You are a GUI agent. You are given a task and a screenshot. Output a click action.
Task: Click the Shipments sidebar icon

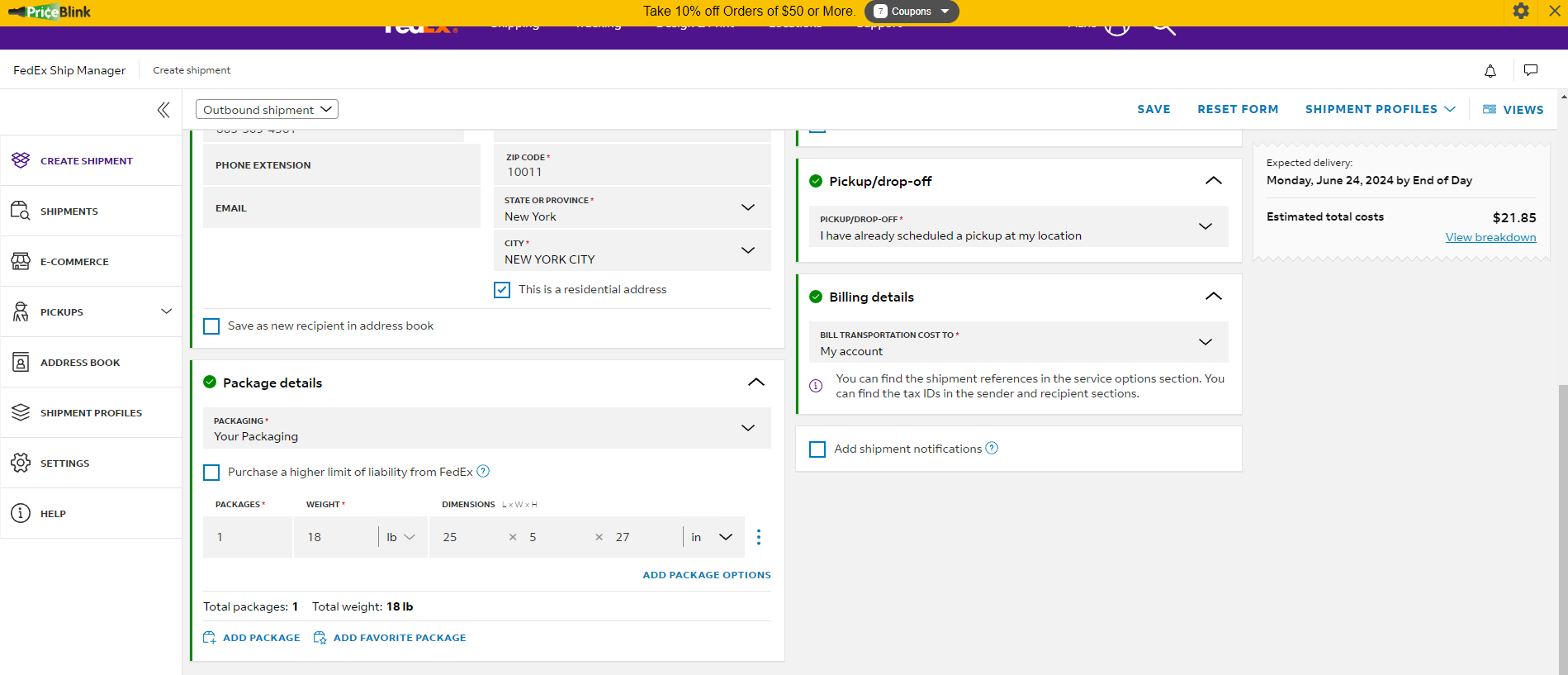21,211
